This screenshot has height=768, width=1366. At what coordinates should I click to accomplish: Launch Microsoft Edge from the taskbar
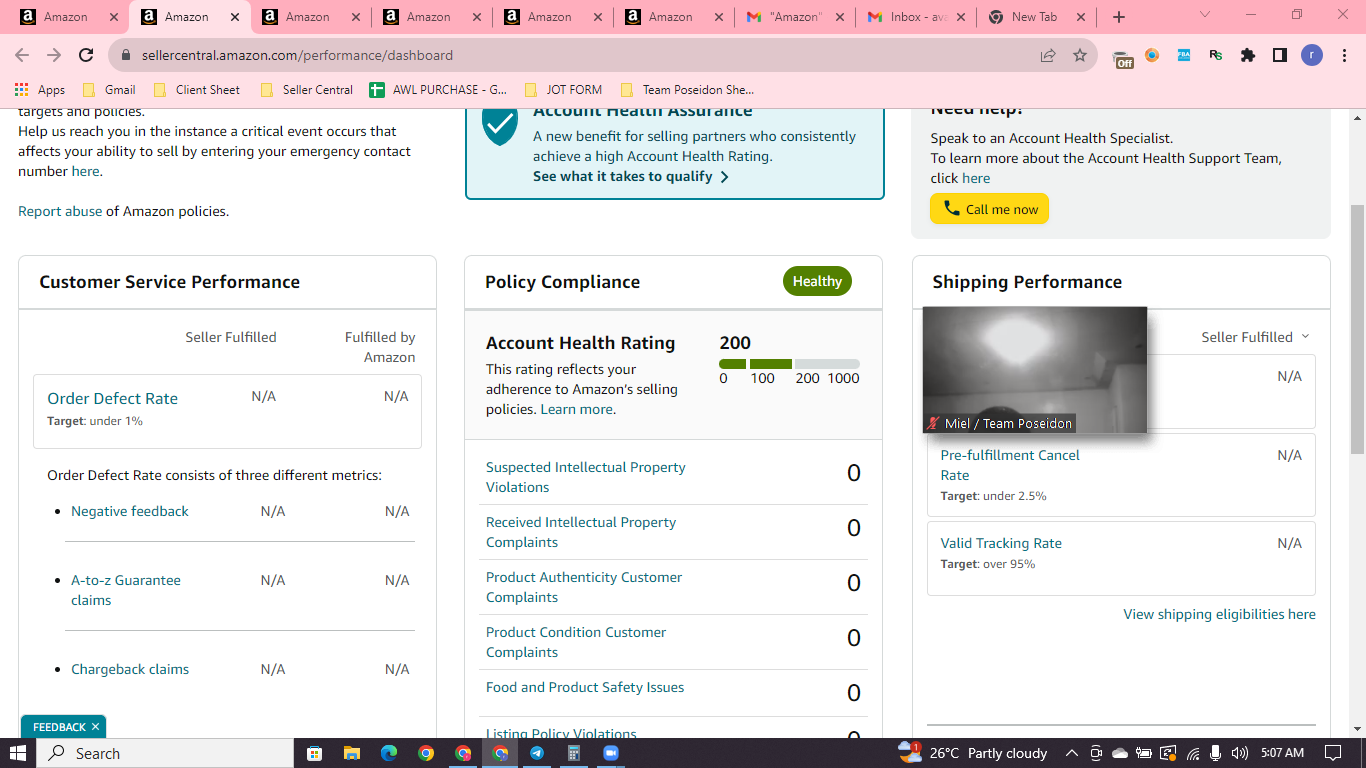point(389,753)
